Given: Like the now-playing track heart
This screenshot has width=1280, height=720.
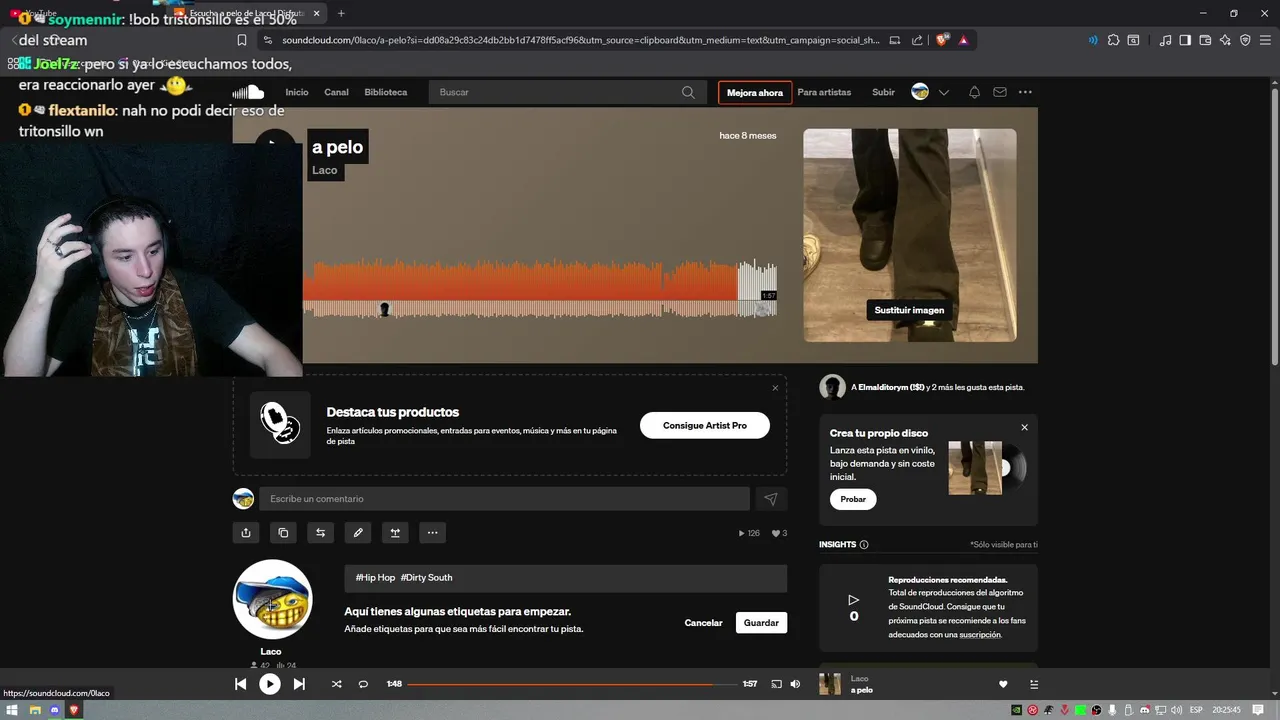Looking at the screenshot, I should coord(1003,684).
